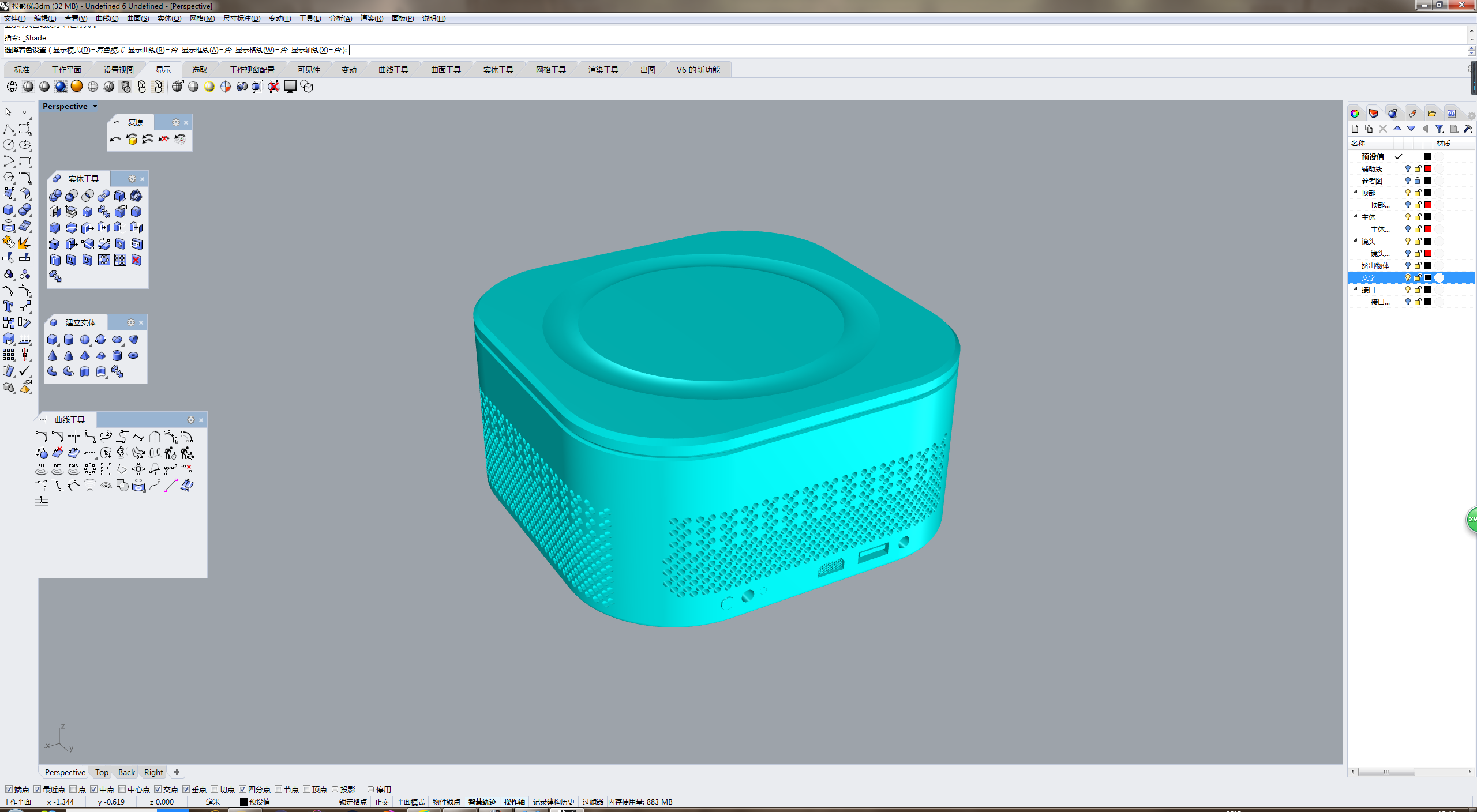Switch to the 实体工具 toolbar tab
This screenshot has width=1477, height=812.
point(498,70)
